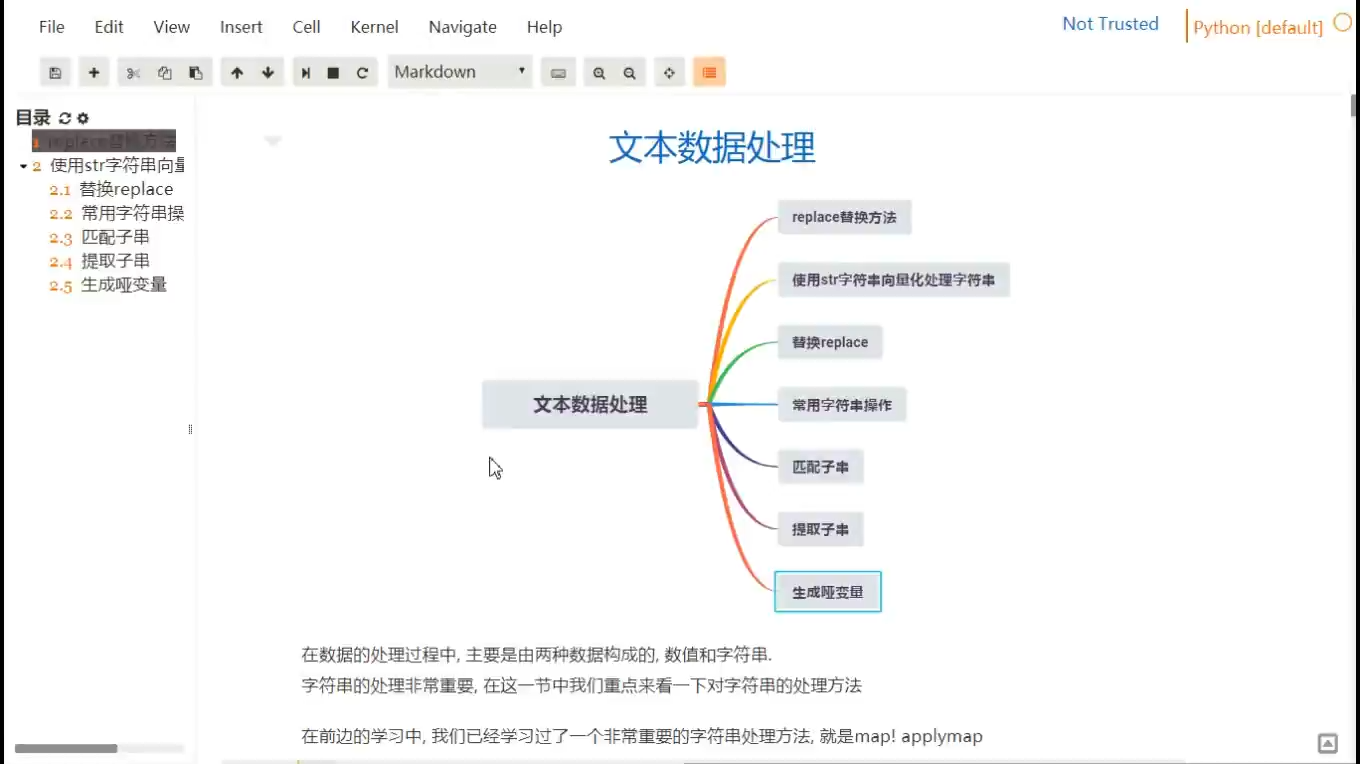The height and width of the screenshot is (764, 1360).
Task: Click the Not Trusted button
Action: point(1110,24)
